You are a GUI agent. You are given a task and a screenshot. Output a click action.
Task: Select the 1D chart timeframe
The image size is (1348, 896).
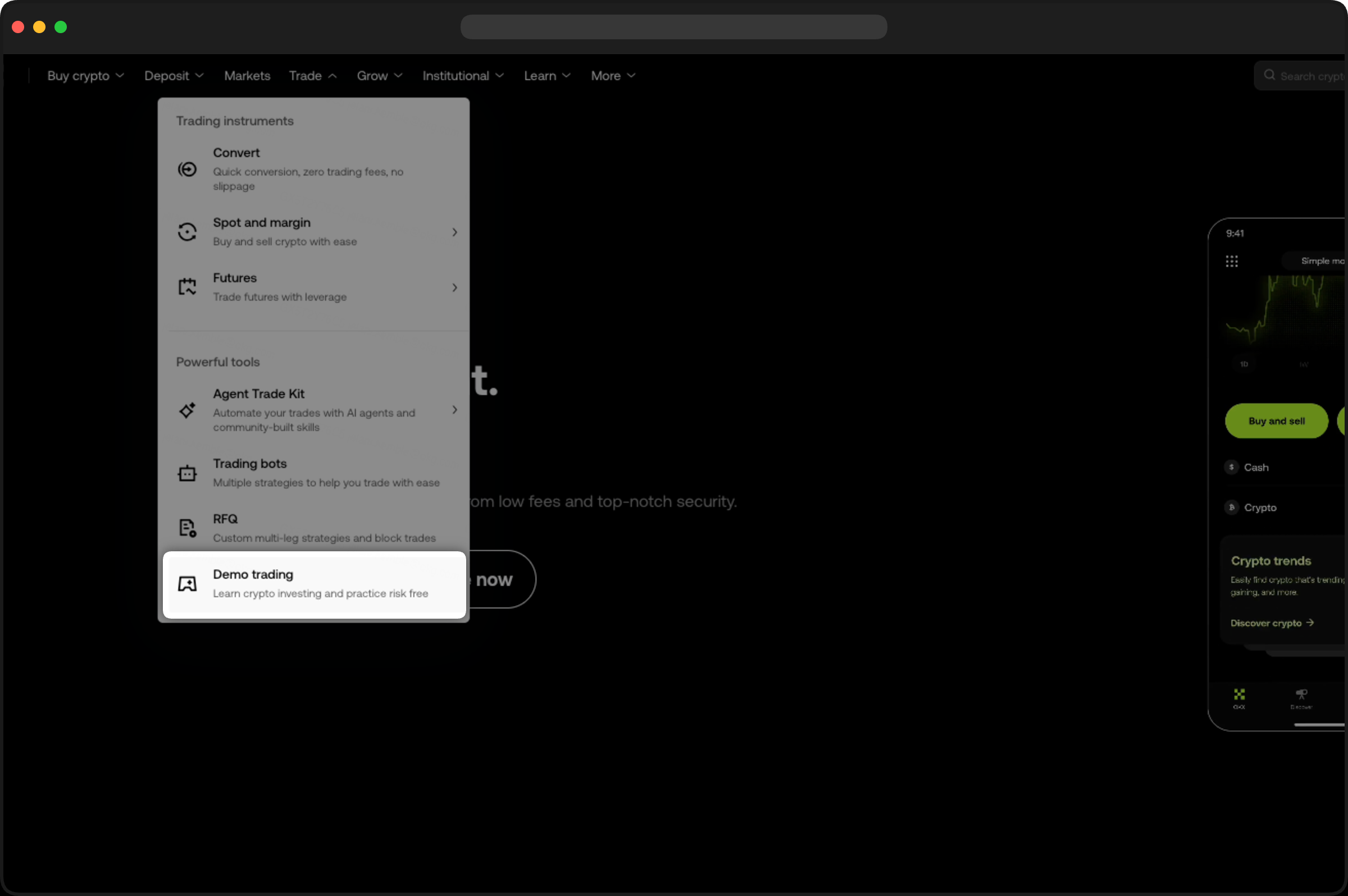(1245, 364)
